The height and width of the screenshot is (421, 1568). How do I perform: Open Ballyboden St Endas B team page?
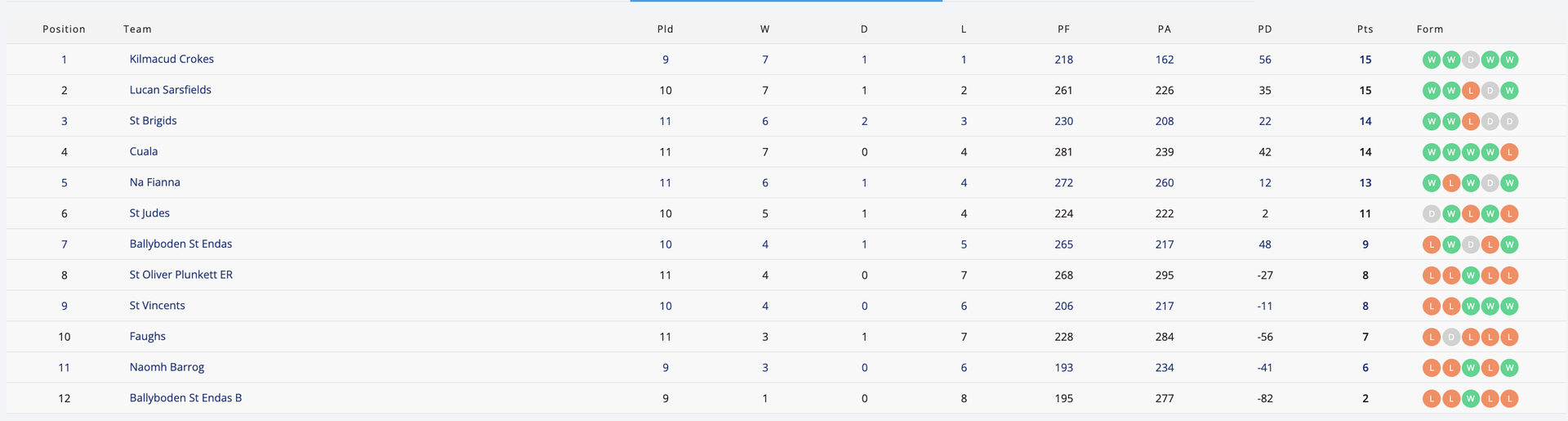click(185, 398)
